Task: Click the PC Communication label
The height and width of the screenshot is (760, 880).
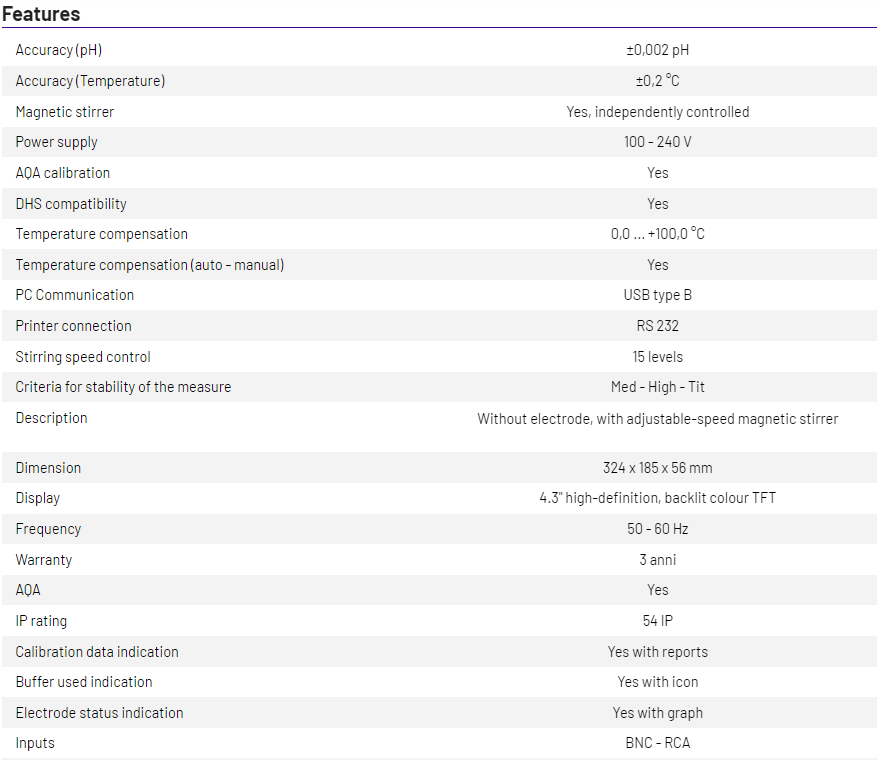Action: 75,295
